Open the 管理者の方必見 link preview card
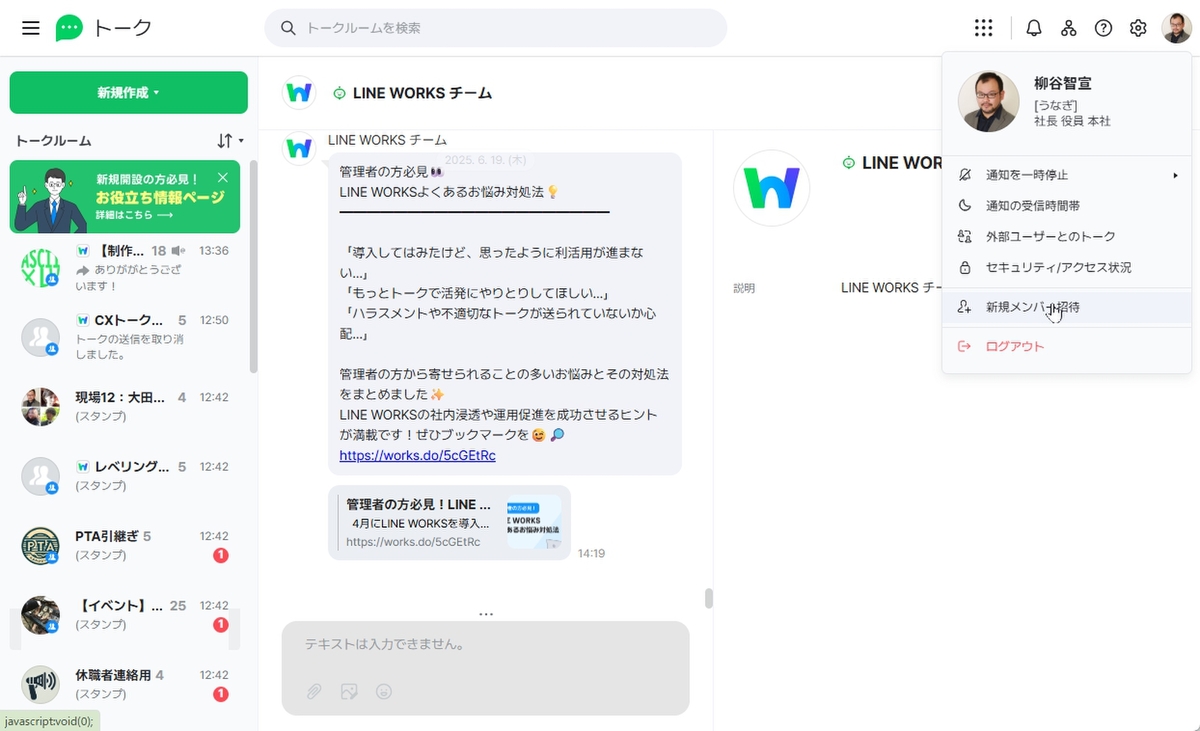The width and height of the screenshot is (1200, 731). [x=449, y=523]
